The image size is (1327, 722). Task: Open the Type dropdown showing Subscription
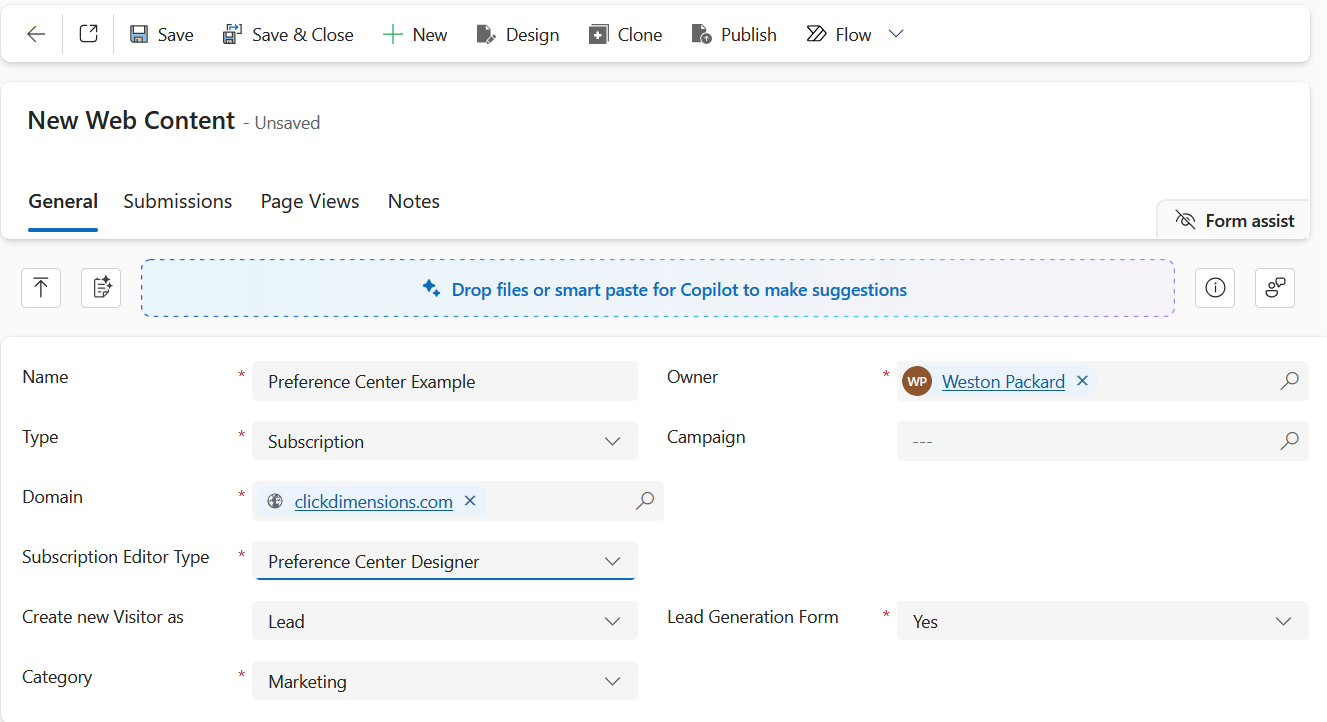(445, 441)
